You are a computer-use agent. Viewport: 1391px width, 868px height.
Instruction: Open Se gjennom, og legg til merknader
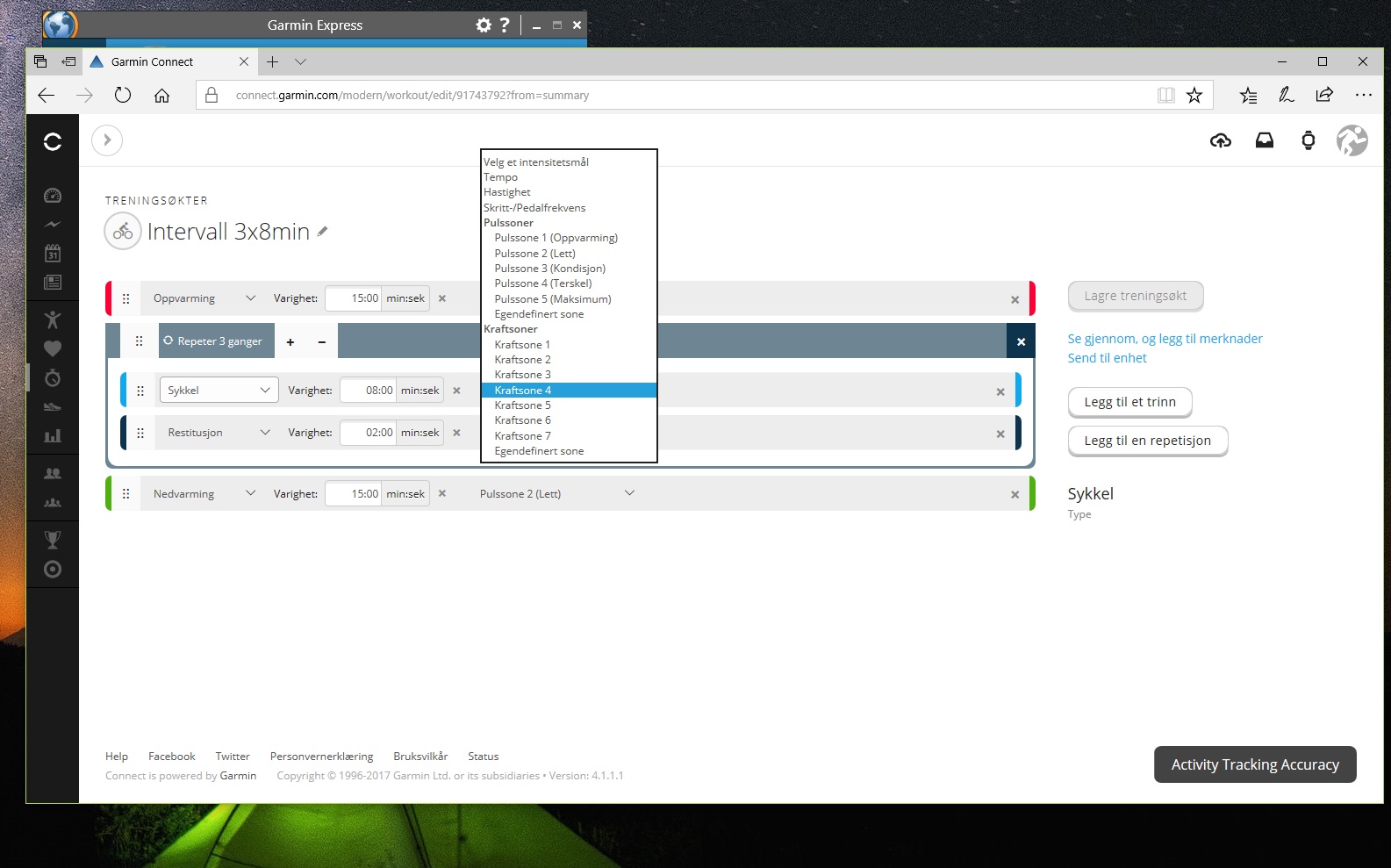(x=1165, y=339)
